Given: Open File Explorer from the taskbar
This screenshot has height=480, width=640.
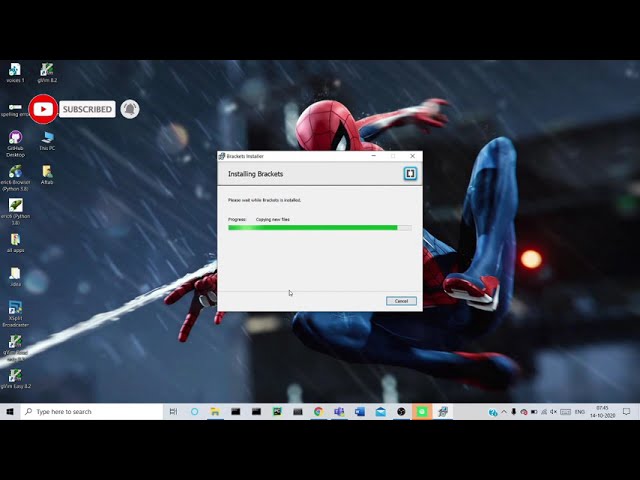Looking at the screenshot, I should tap(215, 411).
